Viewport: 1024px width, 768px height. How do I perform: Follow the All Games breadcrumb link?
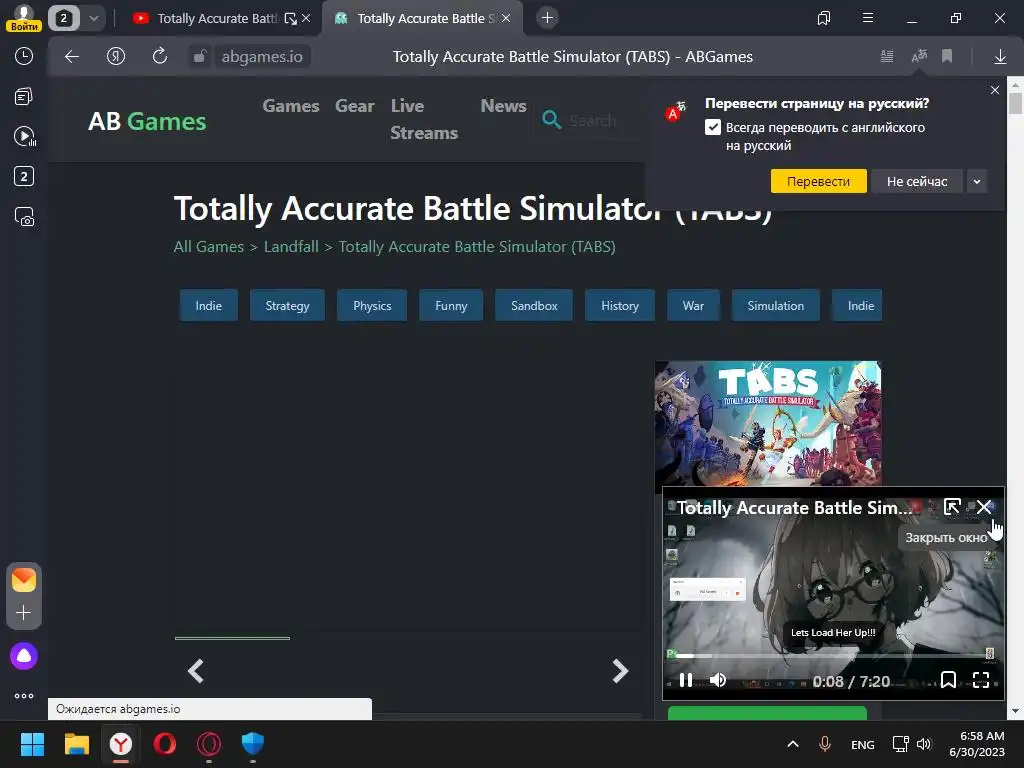pos(208,247)
